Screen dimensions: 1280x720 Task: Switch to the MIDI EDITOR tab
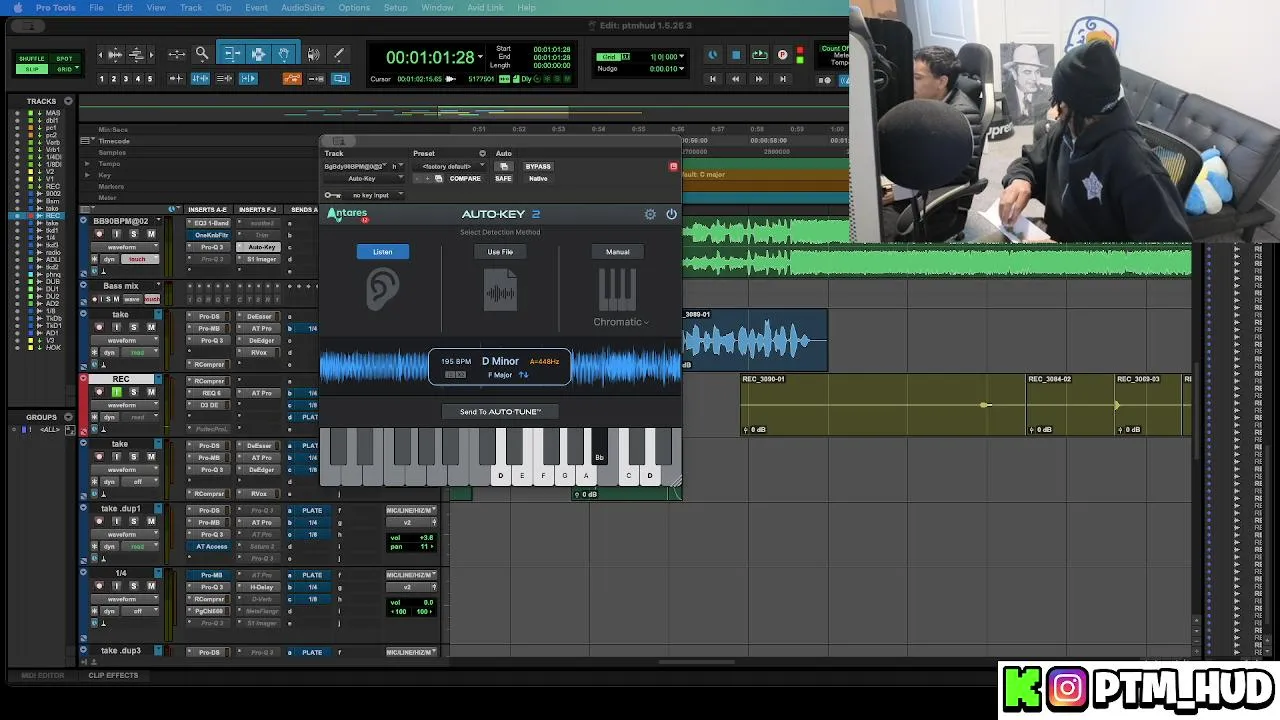43,675
